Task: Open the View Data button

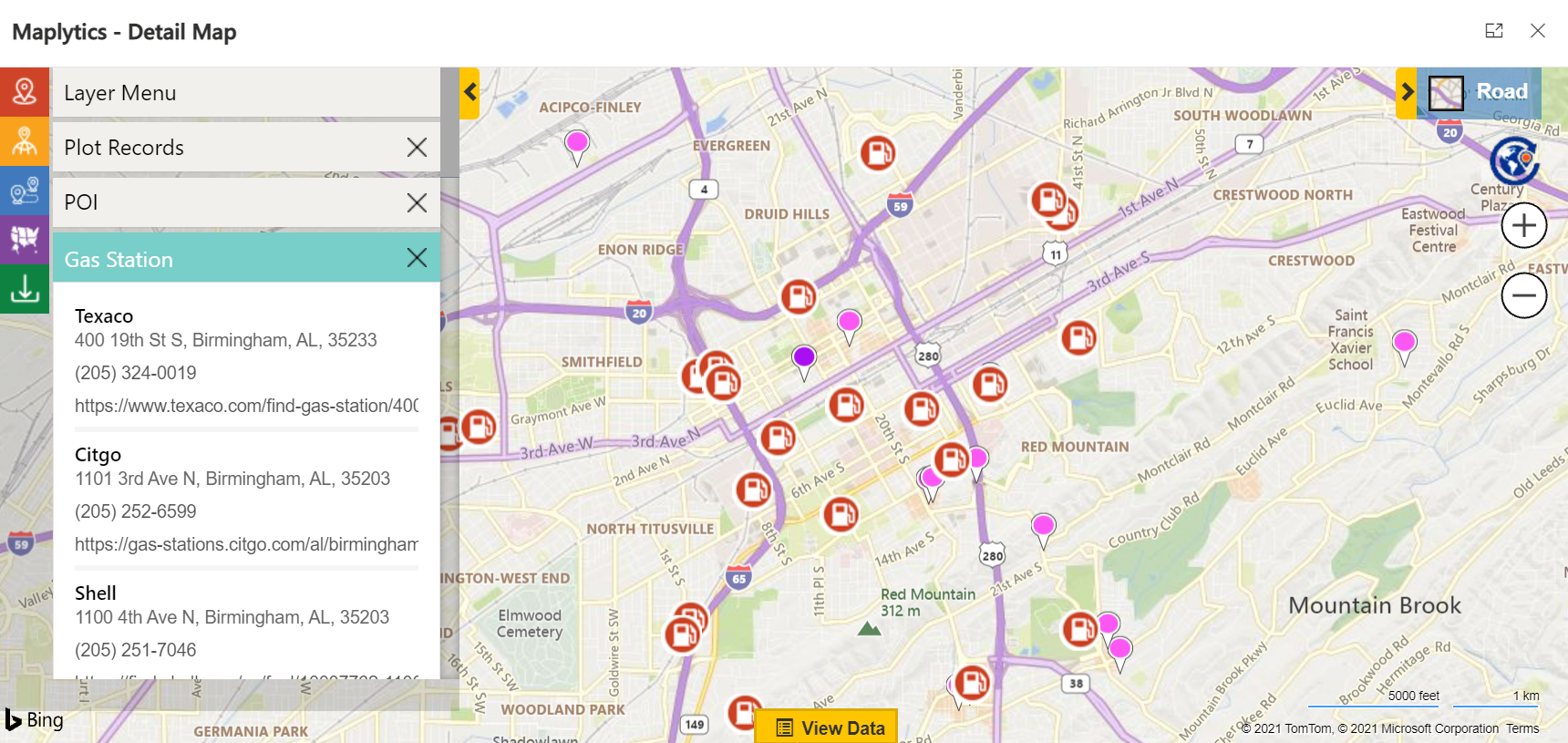Action: pyautogui.click(x=827, y=728)
